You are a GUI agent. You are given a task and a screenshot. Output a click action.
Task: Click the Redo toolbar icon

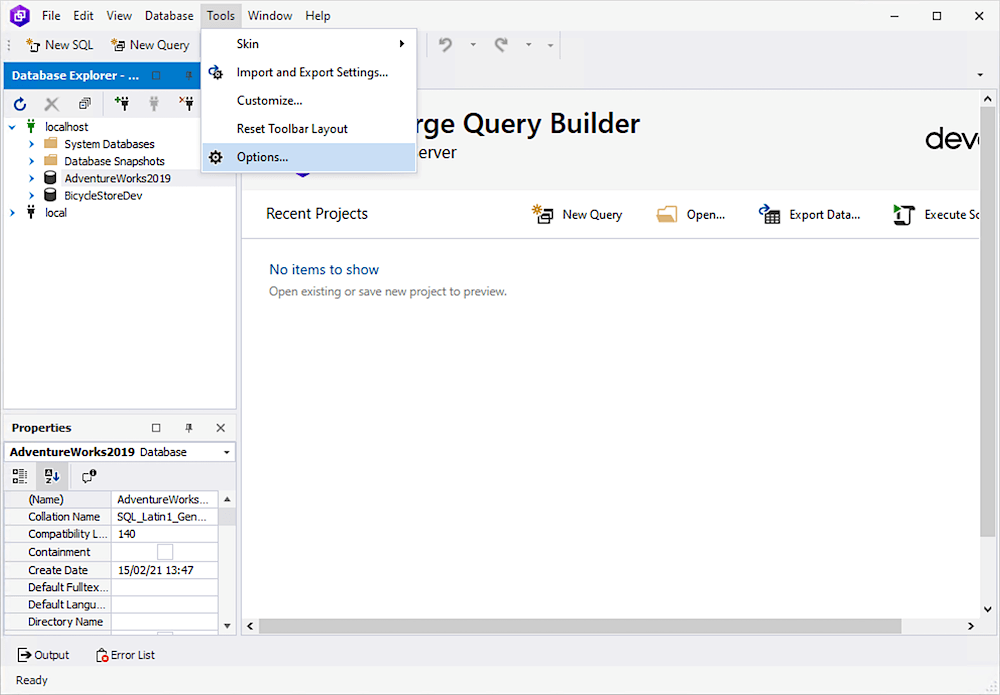(x=501, y=45)
